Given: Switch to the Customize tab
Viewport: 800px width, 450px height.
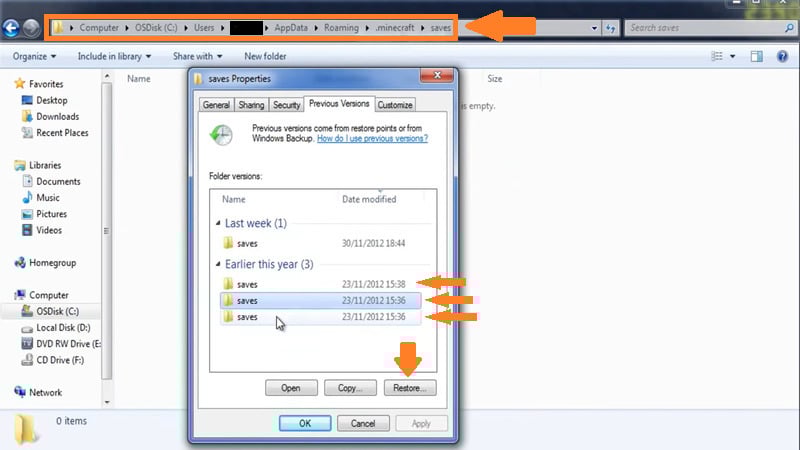Looking at the screenshot, I should (x=395, y=105).
